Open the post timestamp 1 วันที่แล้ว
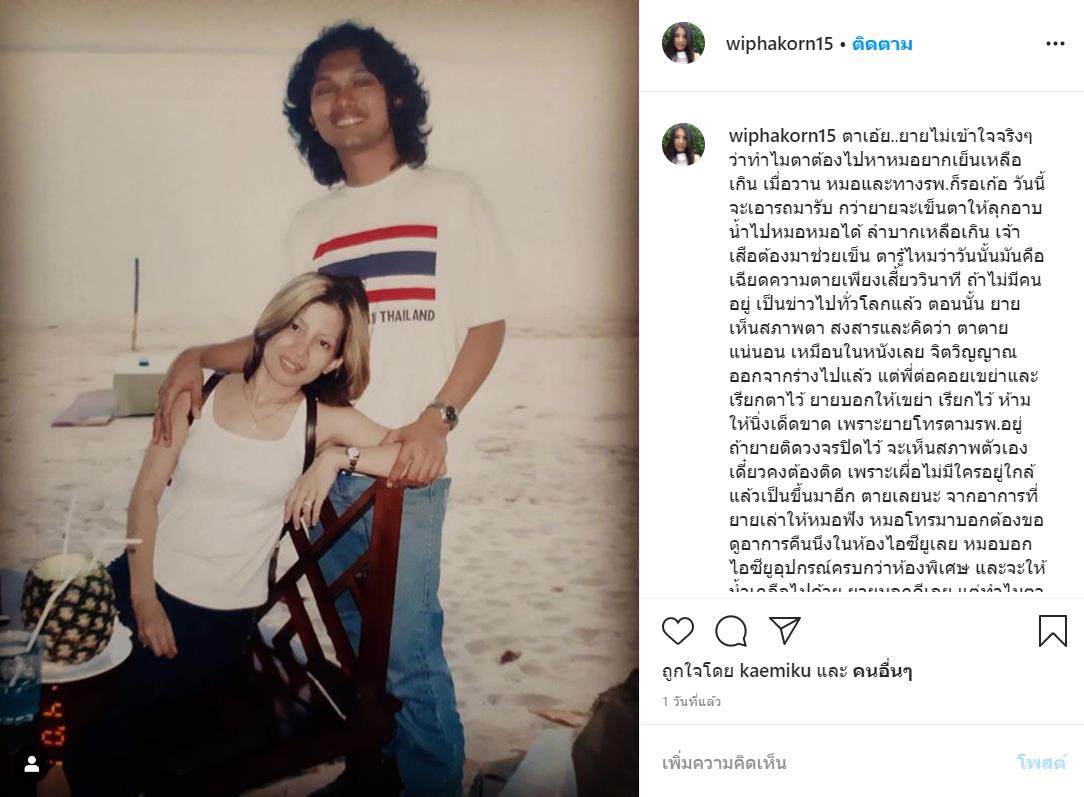This screenshot has height=797, width=1084. [x=691, y=702]
